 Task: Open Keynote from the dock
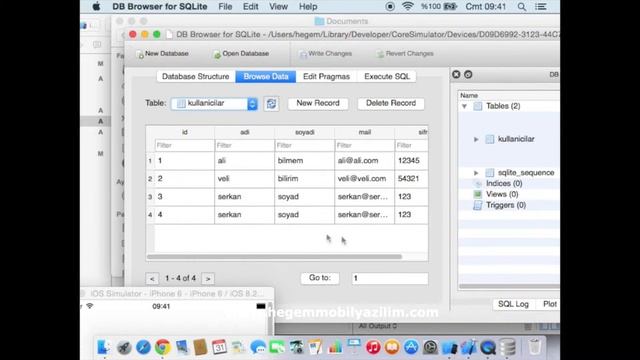pos(354,347)
